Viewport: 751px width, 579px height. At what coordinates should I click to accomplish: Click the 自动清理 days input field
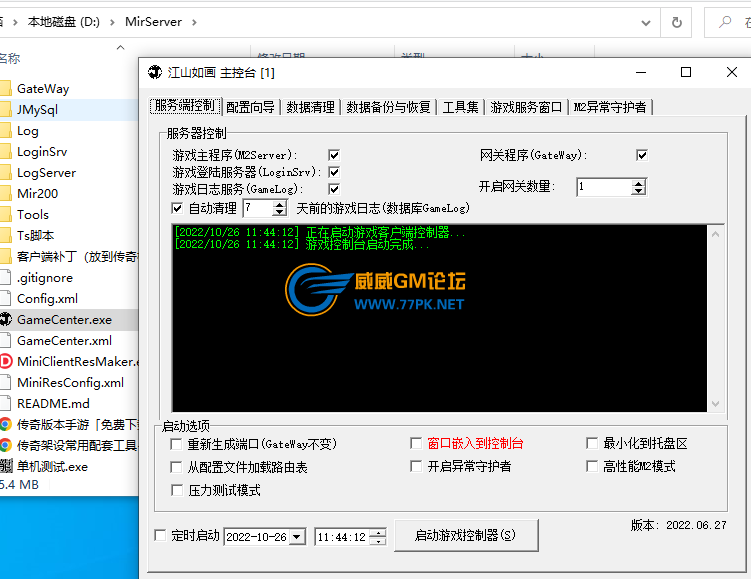[258, 208]
